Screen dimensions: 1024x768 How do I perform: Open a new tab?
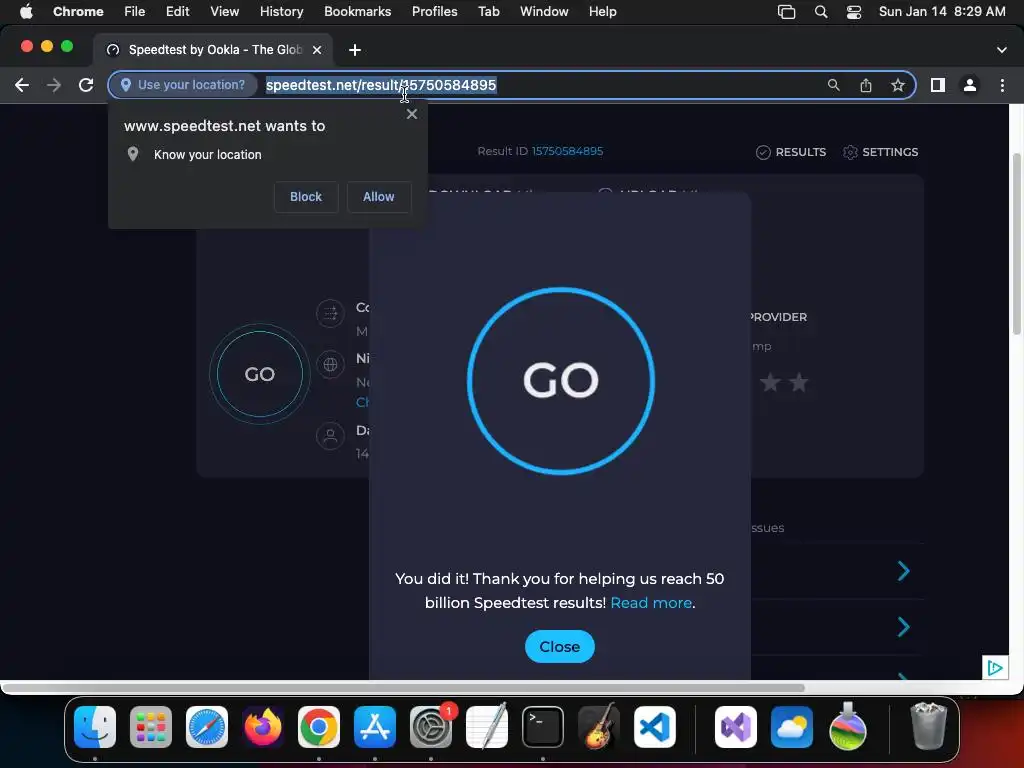click(x=355, y=50)
